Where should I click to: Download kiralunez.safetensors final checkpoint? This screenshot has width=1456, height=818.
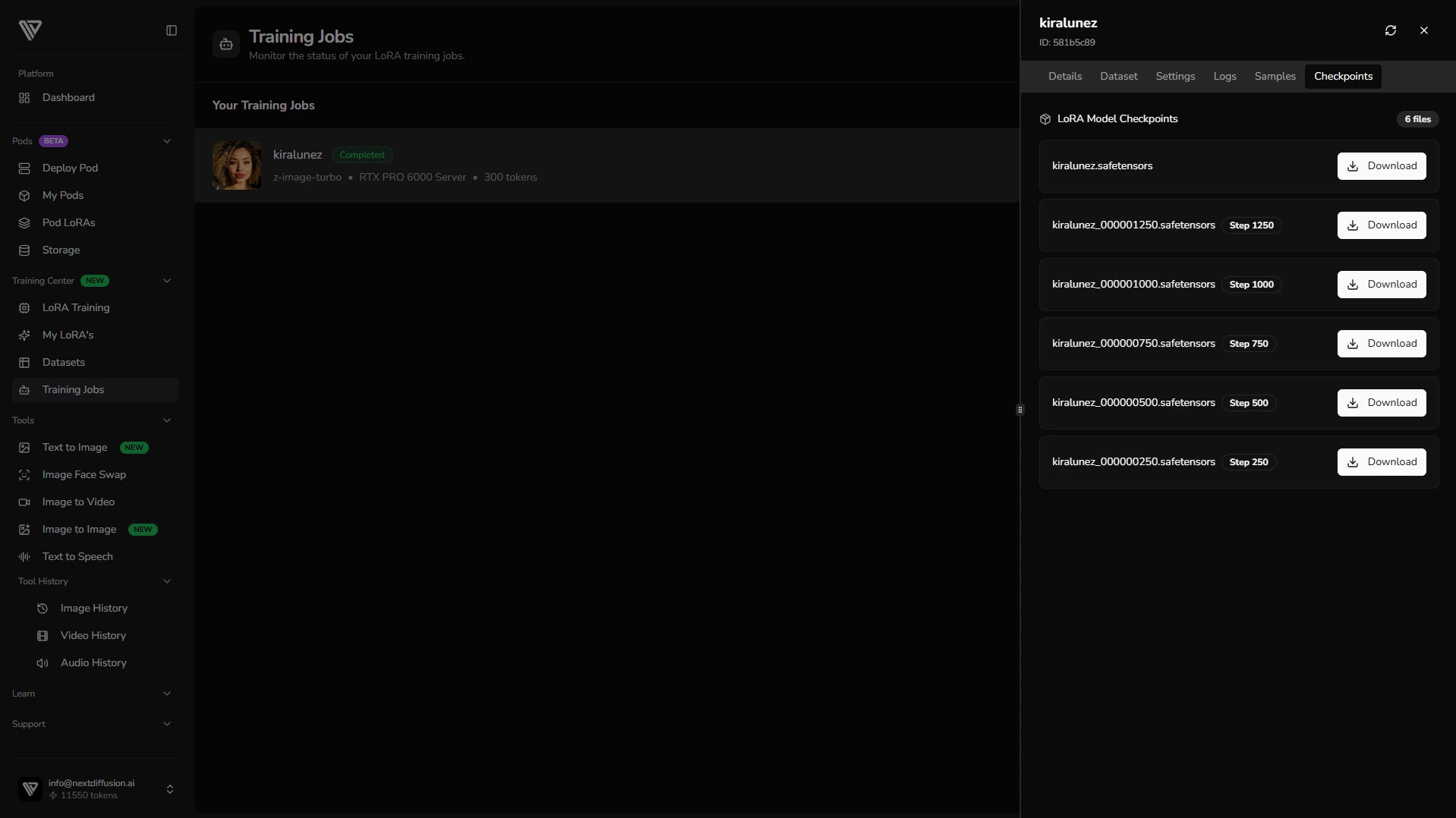[1381, 166]
